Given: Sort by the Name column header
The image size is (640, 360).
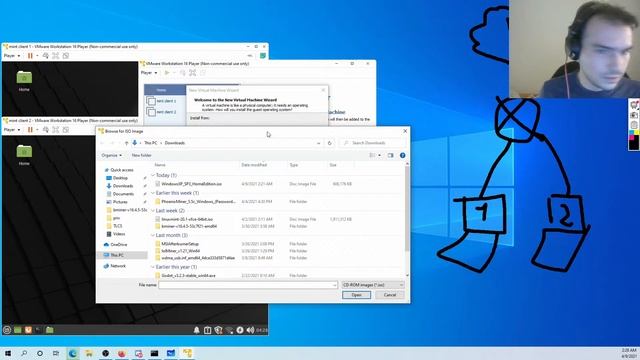Looking at the screenshot, I should point(160,165).
